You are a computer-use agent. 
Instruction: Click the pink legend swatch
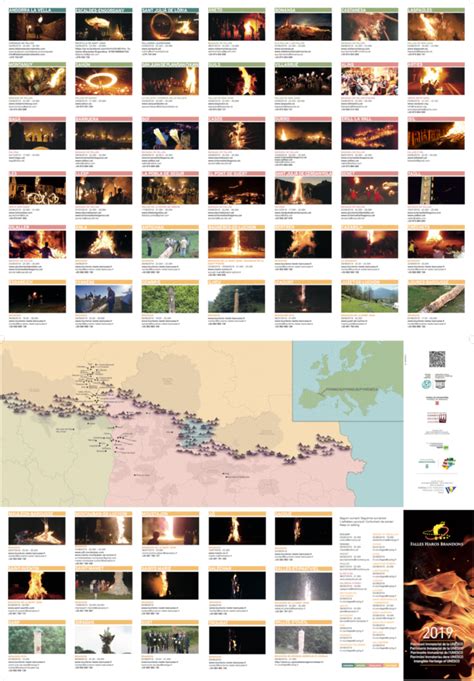pyautogui.click(x=377, y=665)
